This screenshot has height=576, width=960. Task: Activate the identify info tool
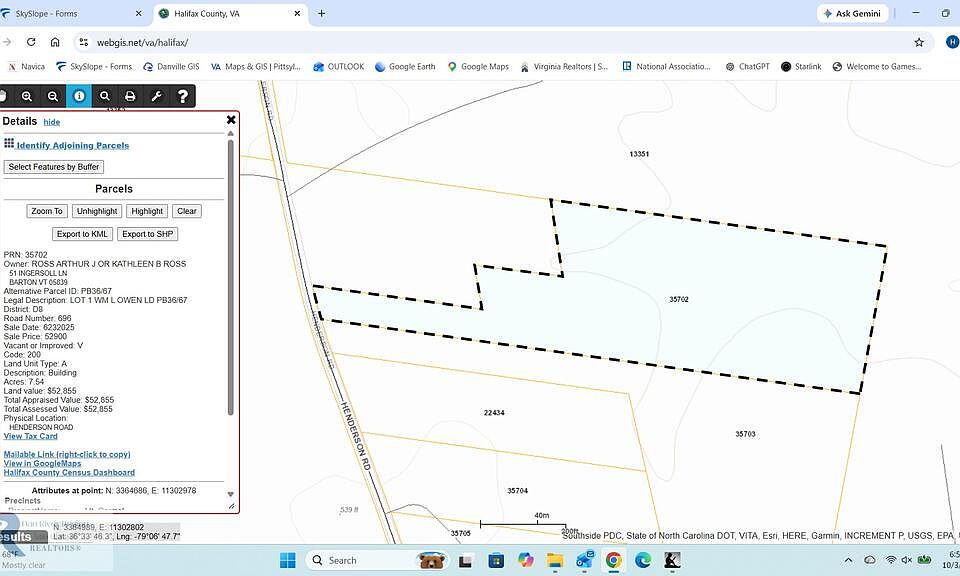pyautogui.click(x=79, y=96)
